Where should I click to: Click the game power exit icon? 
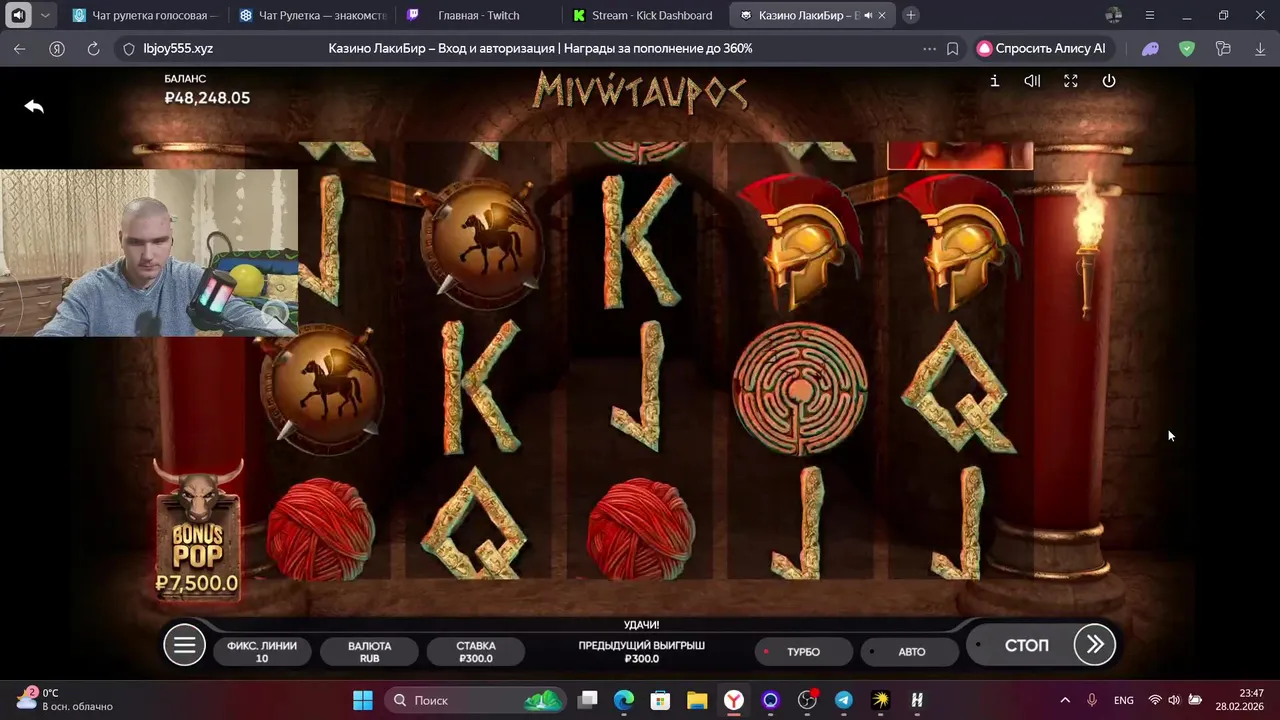click(1109, 81)
